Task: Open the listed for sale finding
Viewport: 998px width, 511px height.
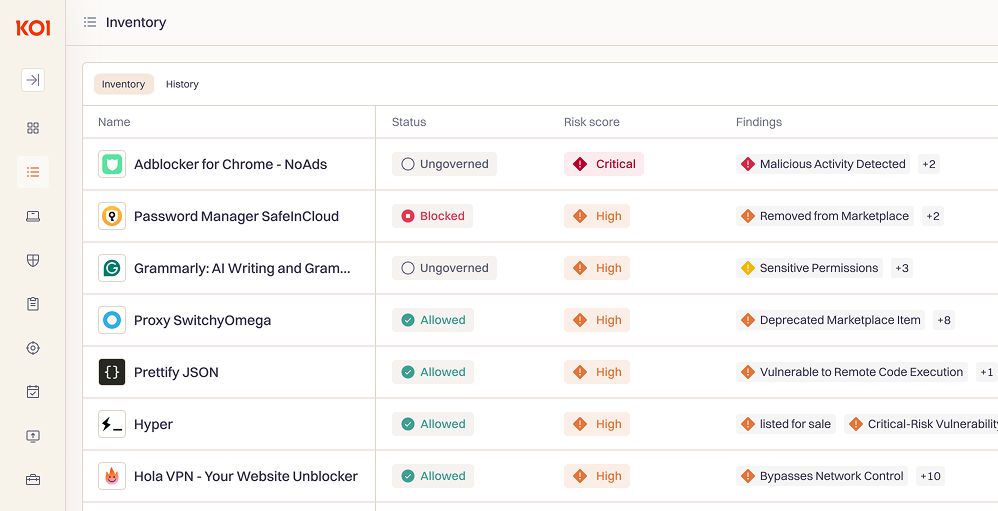Action: pos(786,424)
